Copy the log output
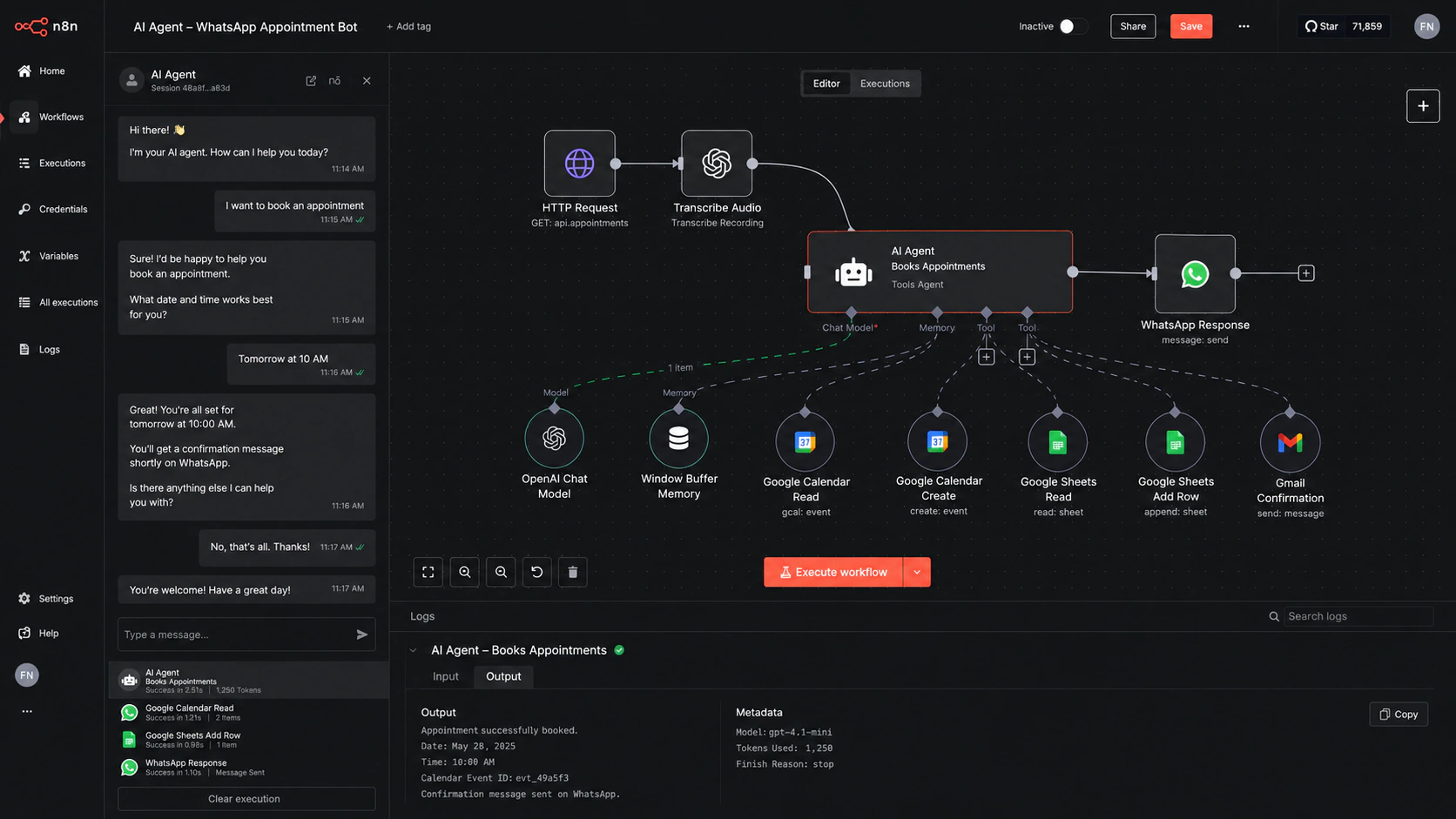The height and width of the screenshot is (819, 1456). coord(1399,714)
